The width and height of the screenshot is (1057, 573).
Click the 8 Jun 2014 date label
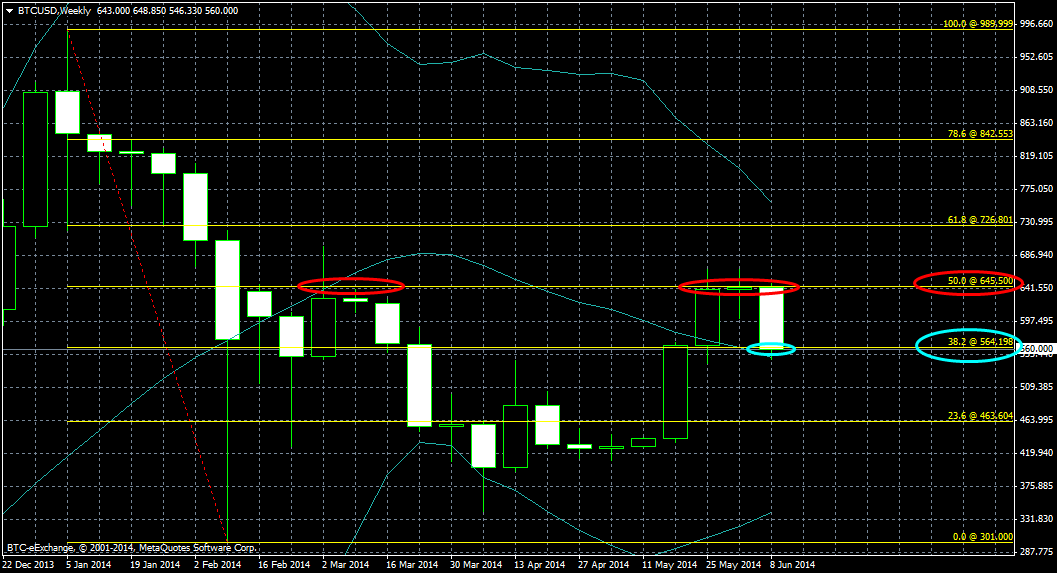793,564
